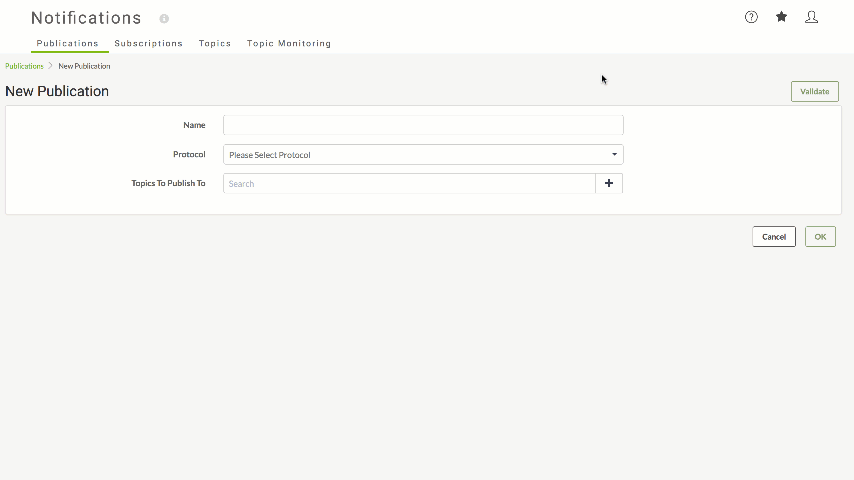Click the Protocol dropdown caret arrow

coord(614,154)
